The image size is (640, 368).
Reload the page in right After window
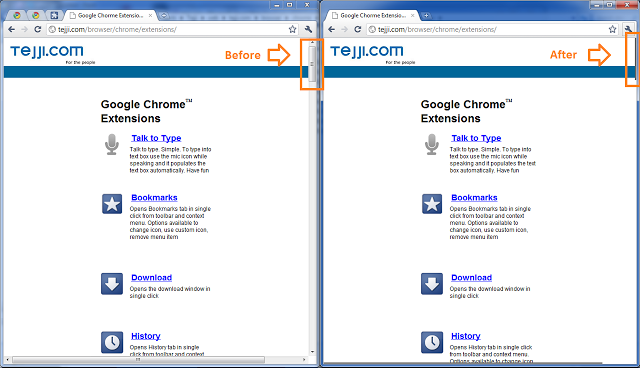(x=358, y=29)
